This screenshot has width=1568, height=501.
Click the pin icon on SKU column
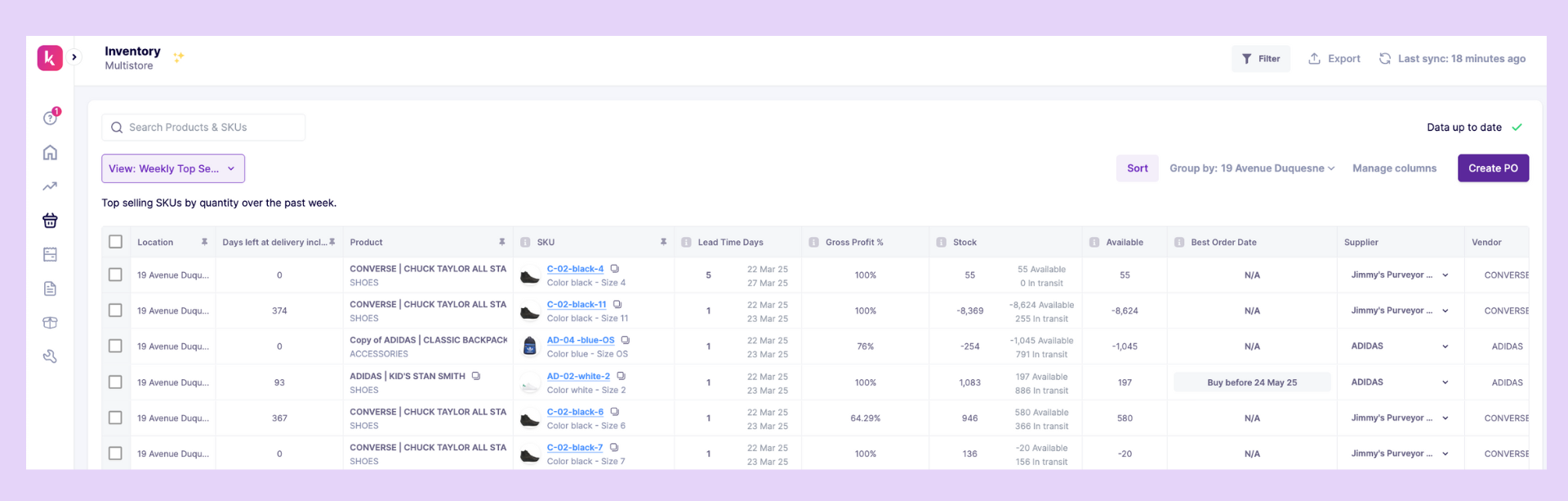coord(663,242)
